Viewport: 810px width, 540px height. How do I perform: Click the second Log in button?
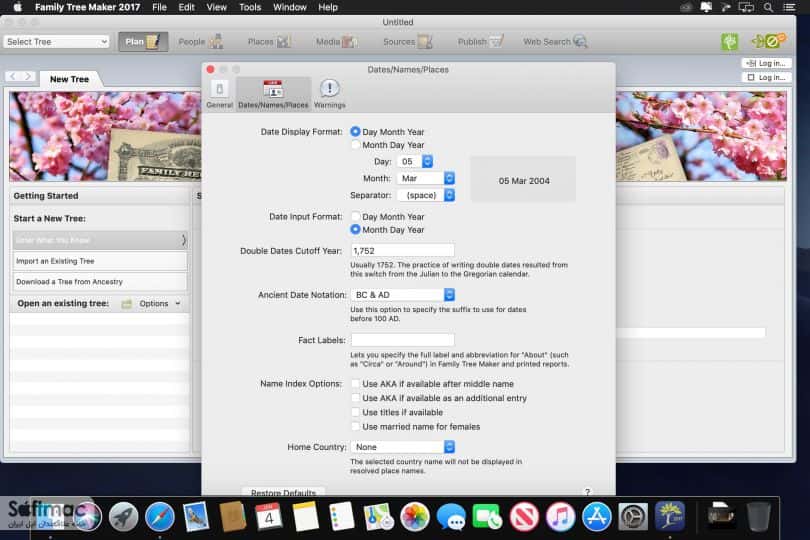pyautogui.click(x=767, y=78)
